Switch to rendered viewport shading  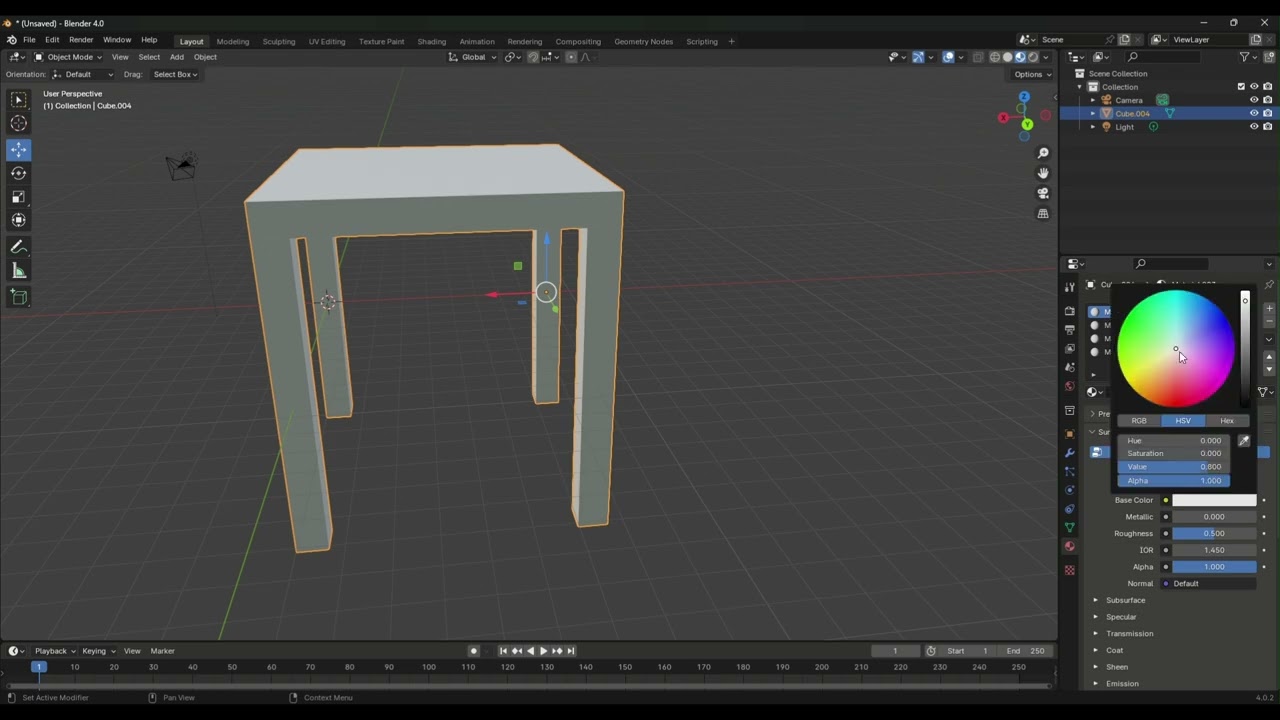point(1033,57)
